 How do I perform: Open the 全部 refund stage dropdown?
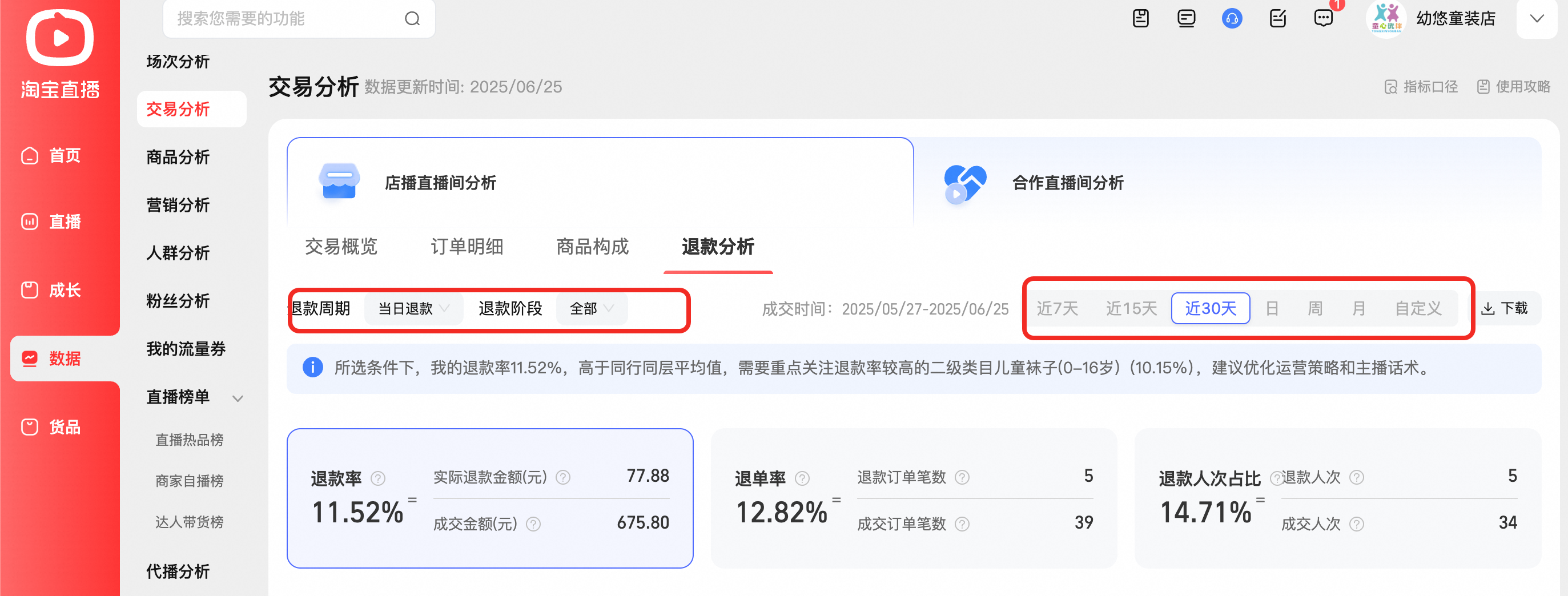coord(592,309)
